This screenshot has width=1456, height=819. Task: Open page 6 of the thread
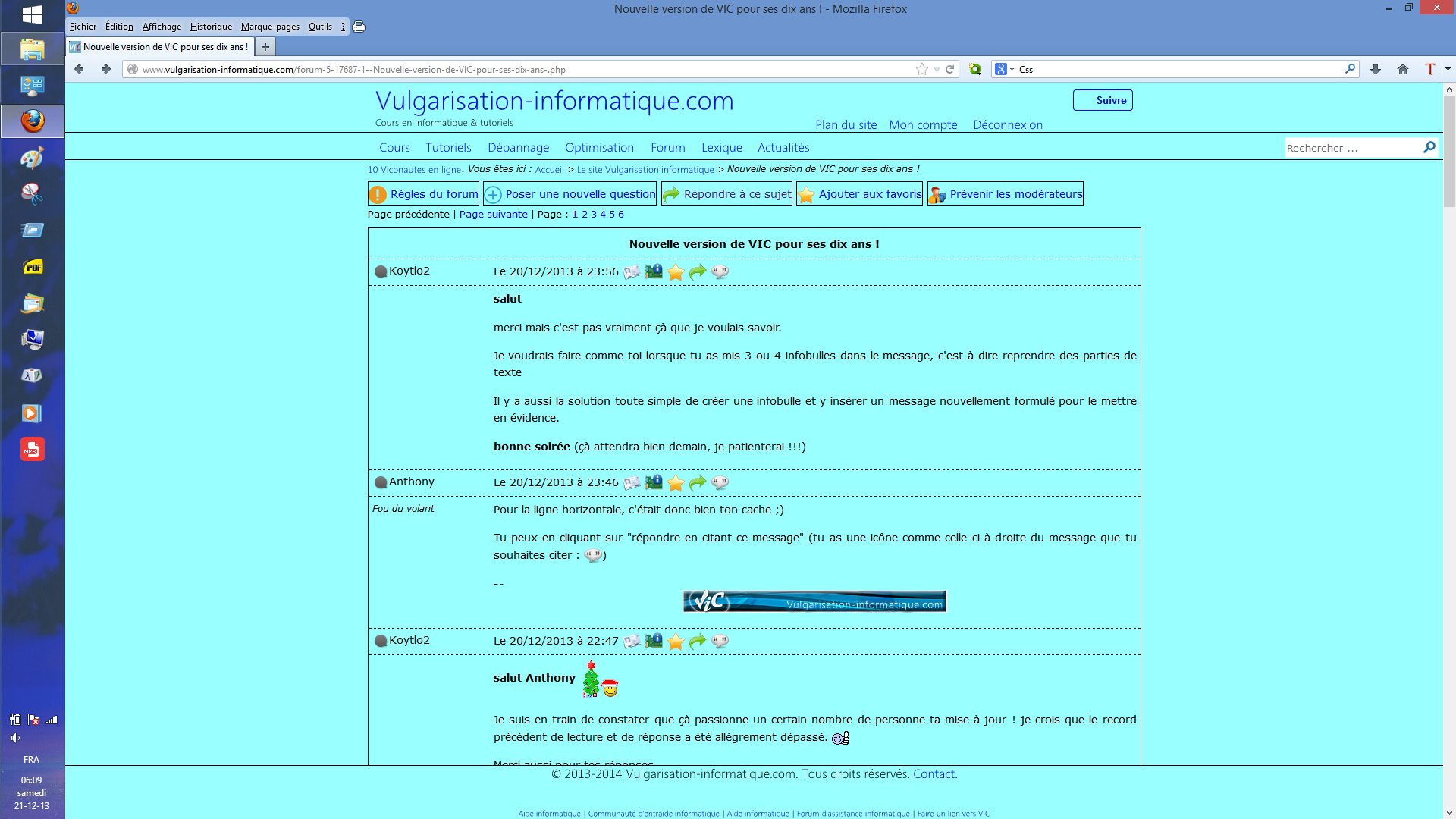coord(621,215)
